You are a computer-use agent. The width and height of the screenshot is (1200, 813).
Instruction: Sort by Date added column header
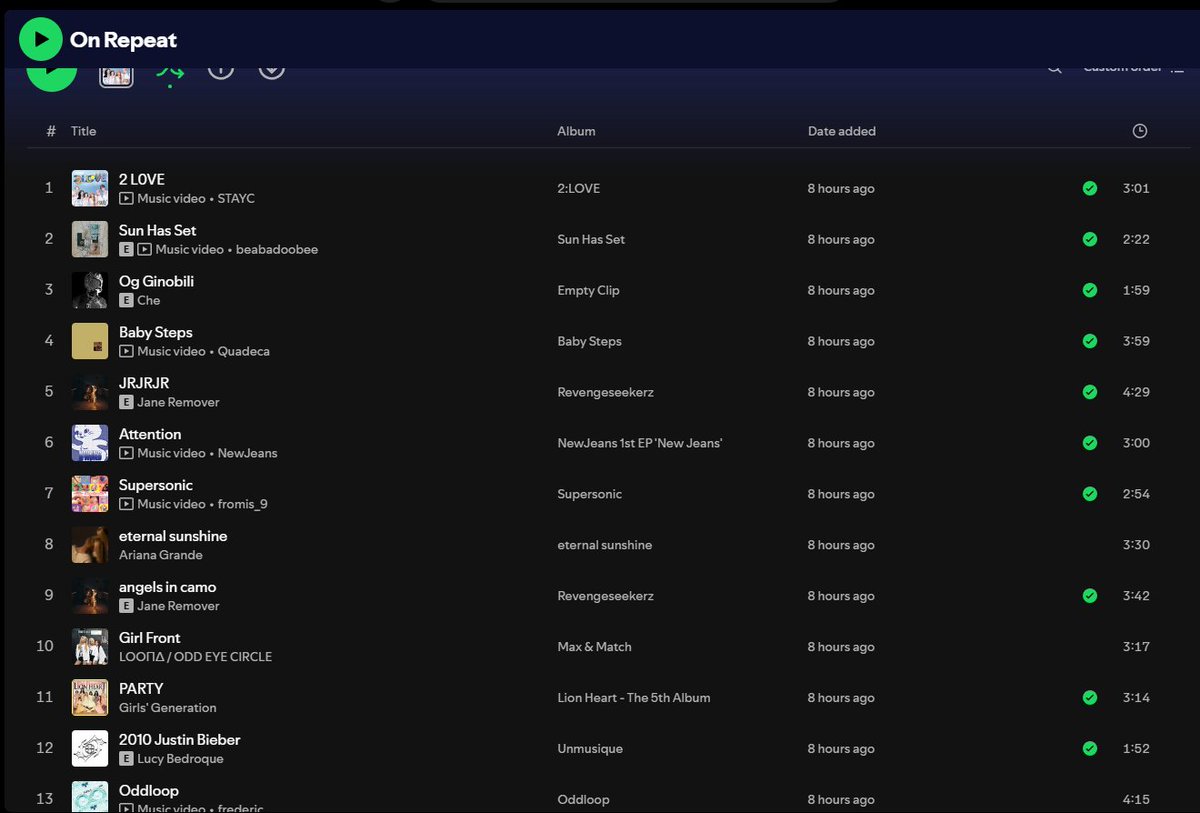pyautogui.click(x=842, y=131)
